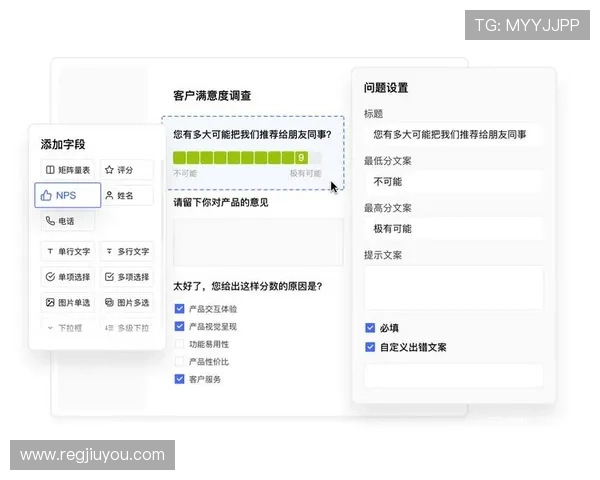
Task: Click the 提示文案 hint text area
Action: pyautogui.click(x=454, y=287)
